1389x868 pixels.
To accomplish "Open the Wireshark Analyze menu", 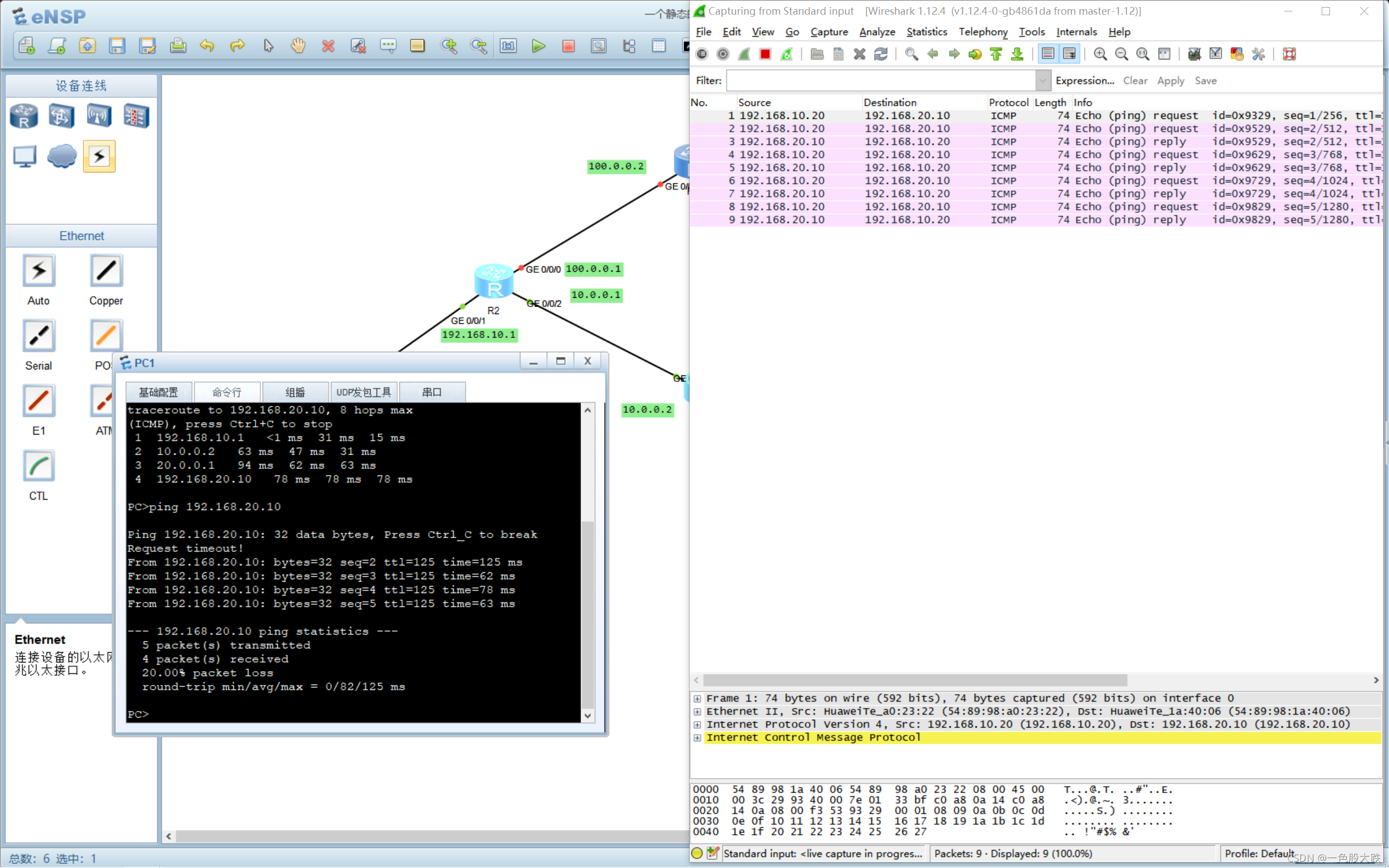I will pos(876,32).
